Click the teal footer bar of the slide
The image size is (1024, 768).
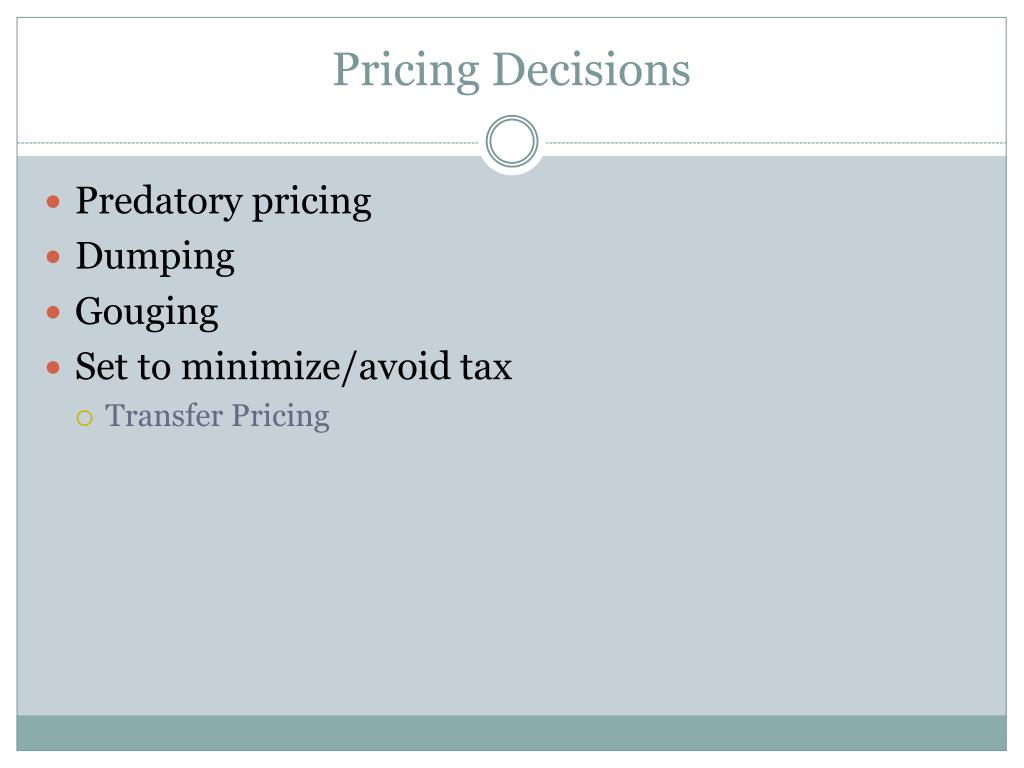tap(511, 733)
